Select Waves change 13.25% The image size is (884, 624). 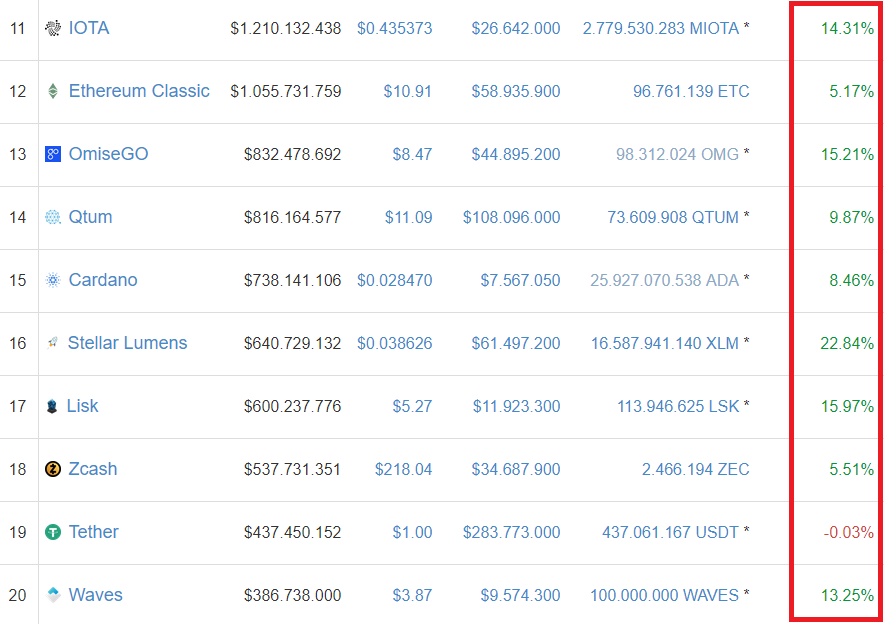pyautogui.click(x=847, y=595)
